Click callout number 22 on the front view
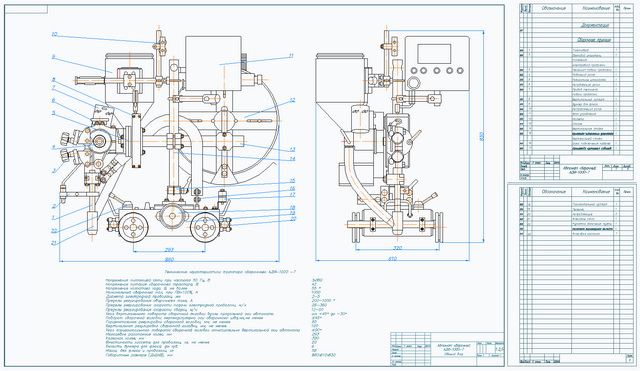640x371 pixels. tap(53, 231)
